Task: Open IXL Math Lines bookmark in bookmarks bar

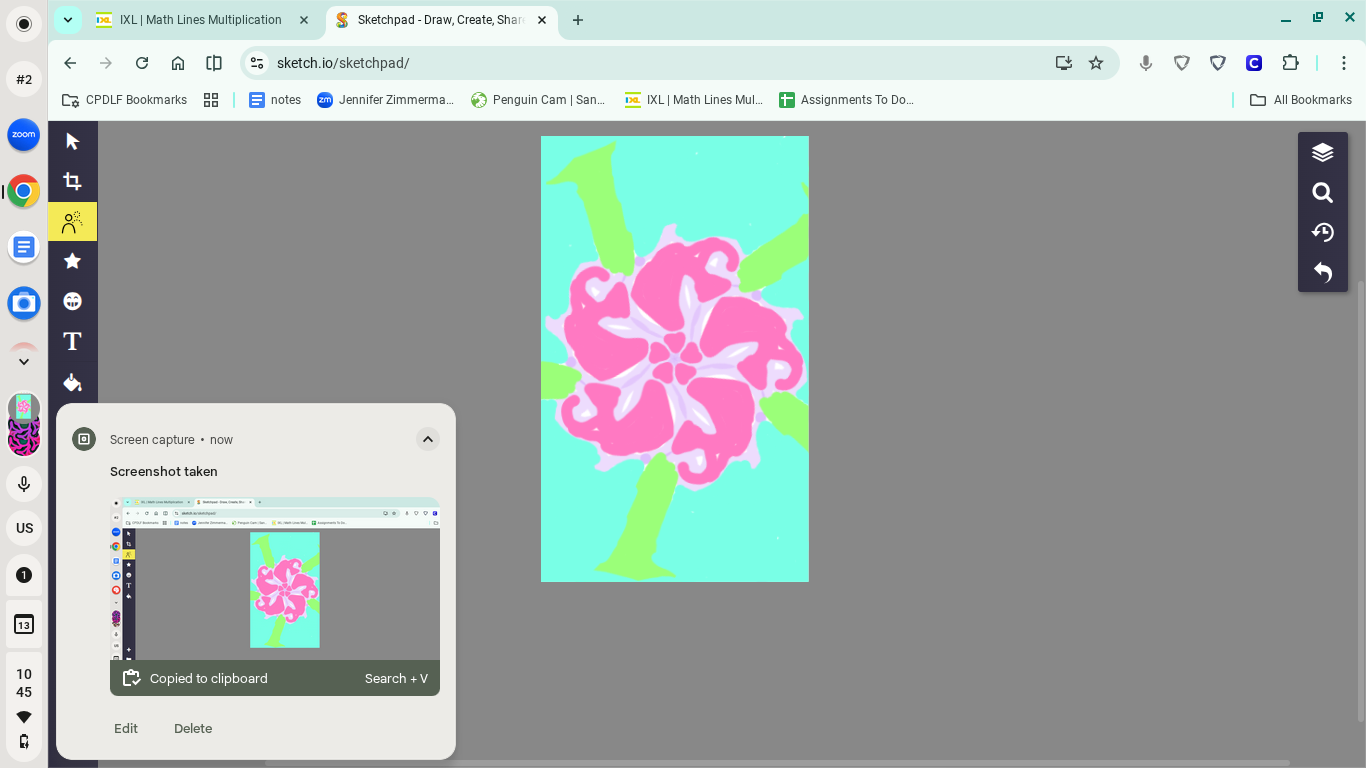Action: coord(694,100)
